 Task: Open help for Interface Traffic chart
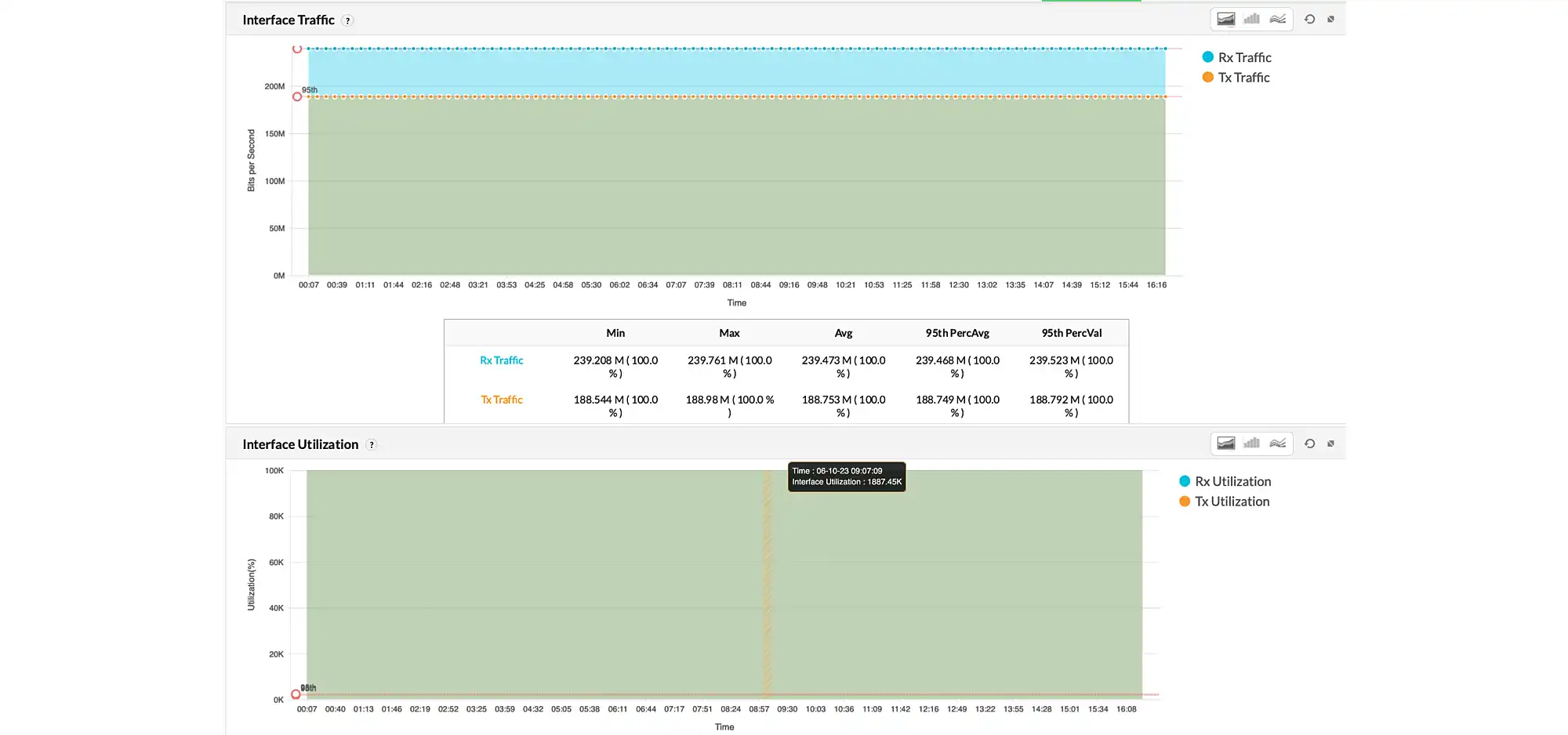point(347,20)
